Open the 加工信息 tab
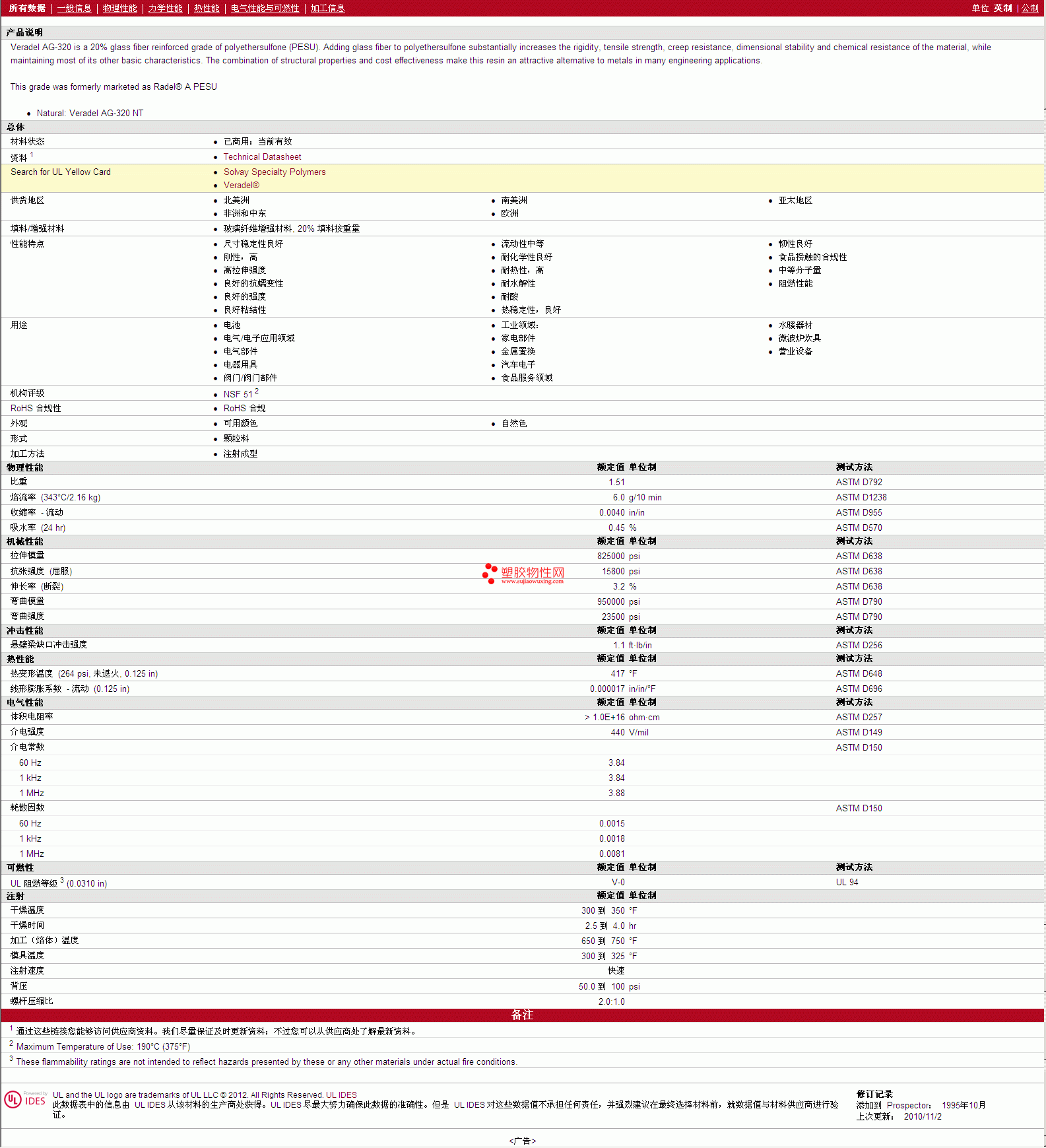This screenshot has width=1046, height=1148. (x=327, y=8)
